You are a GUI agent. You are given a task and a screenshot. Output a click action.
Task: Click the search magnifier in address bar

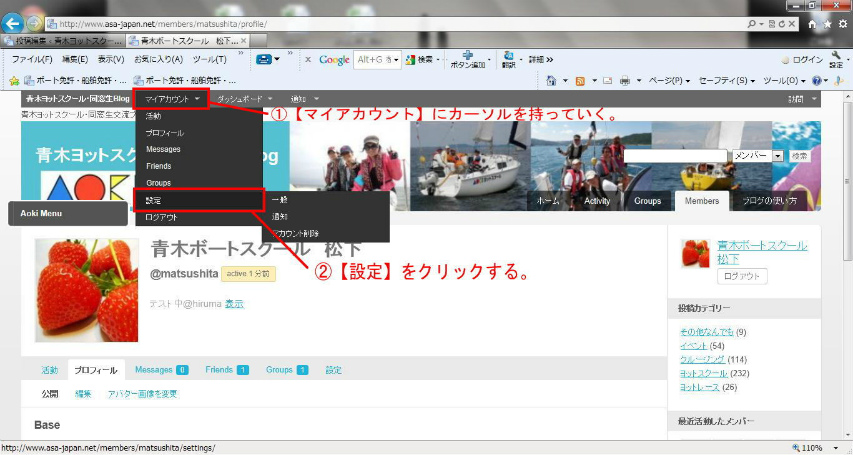click(x=751, y=24)
